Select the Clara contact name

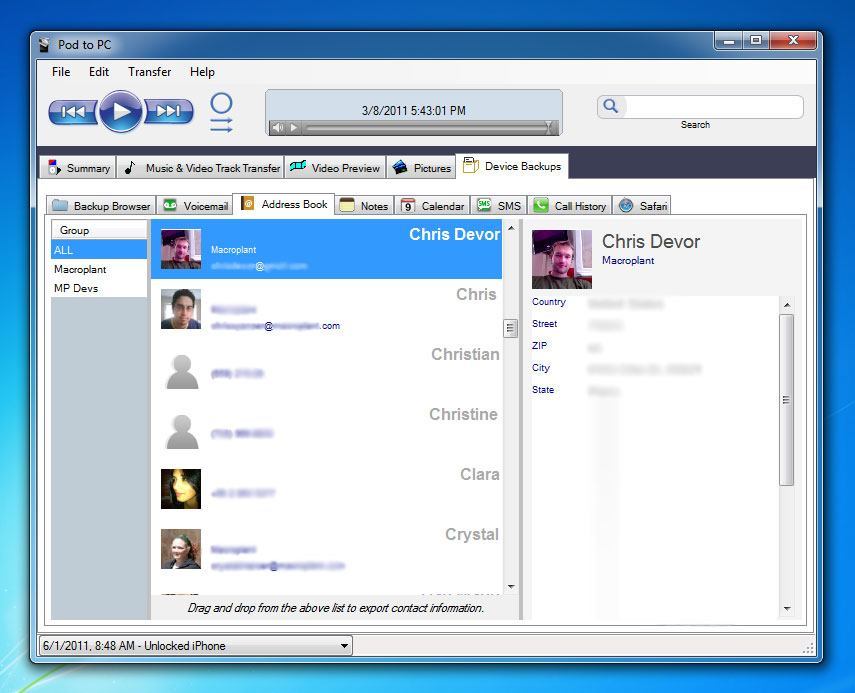click(x=479, y=474)
